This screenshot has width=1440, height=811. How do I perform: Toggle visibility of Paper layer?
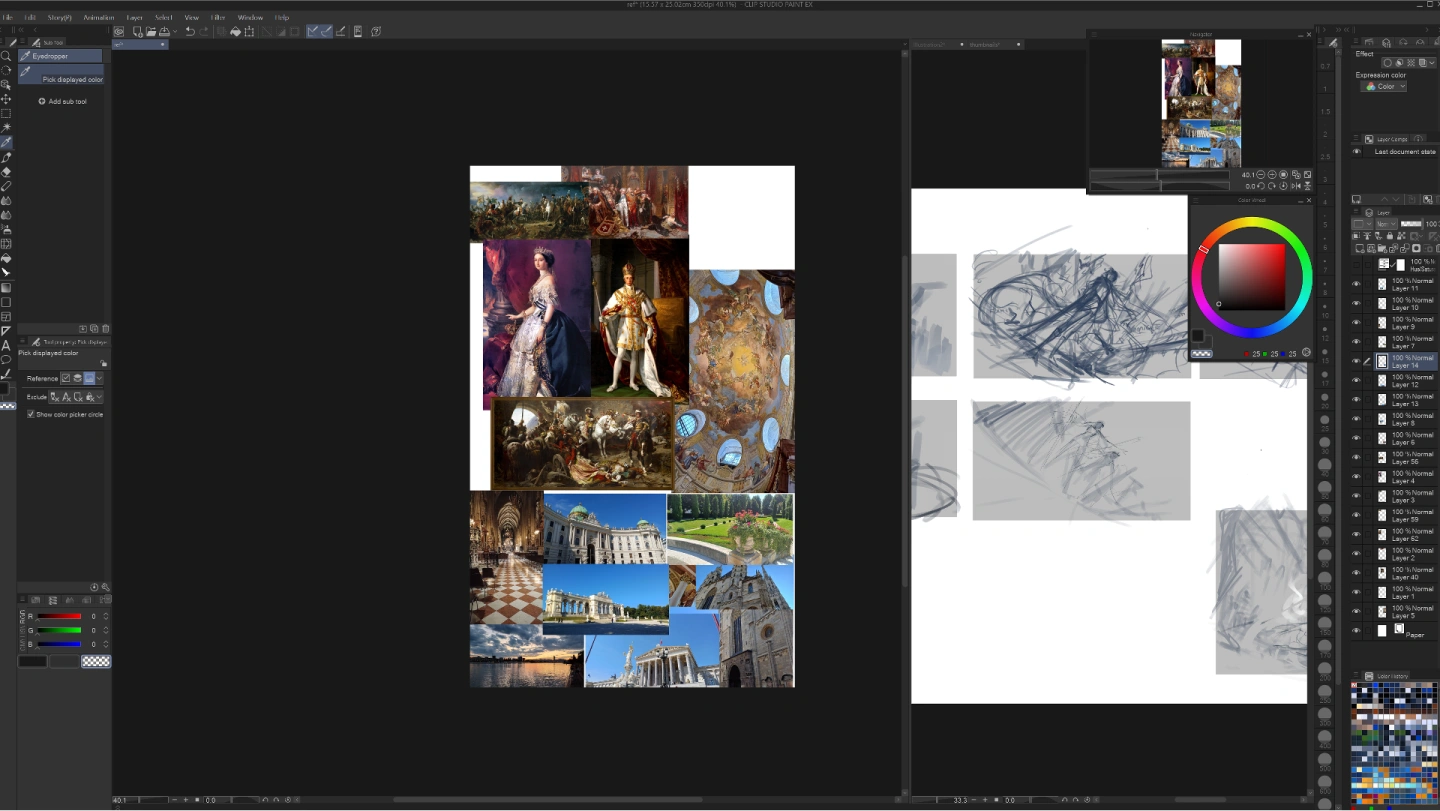[1356, 631]
